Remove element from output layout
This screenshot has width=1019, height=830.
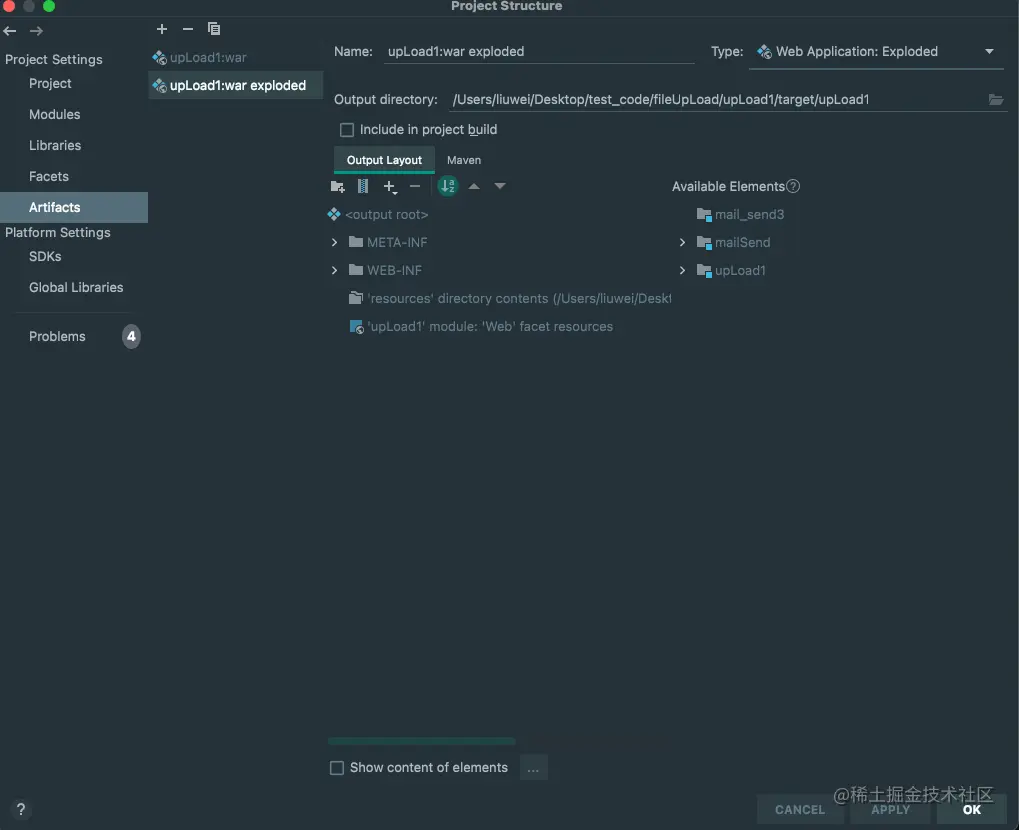[415, 187]
